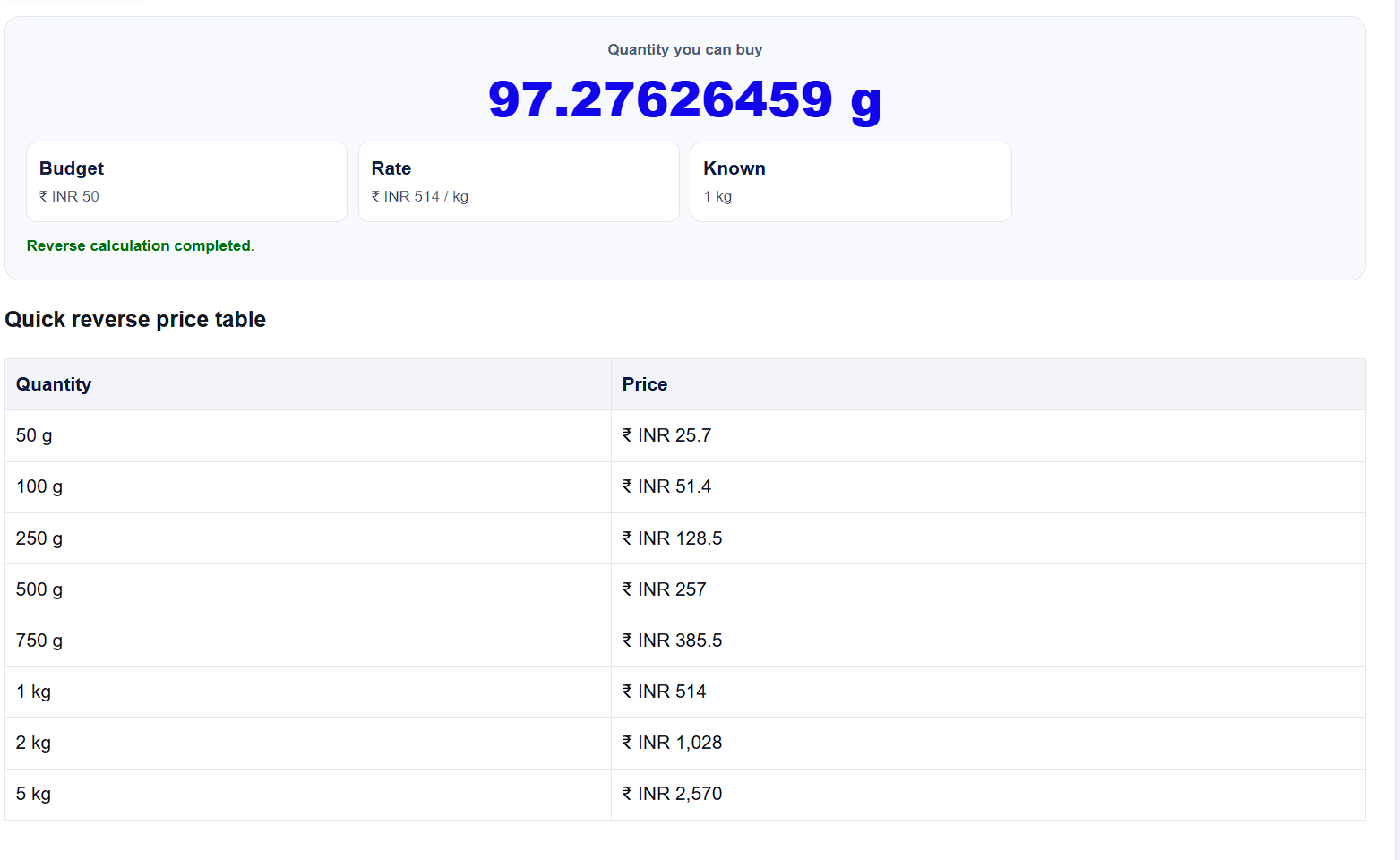The image size is (1400, 860).
Task: Click the 'Quick reverse price table' heading
Action: pyautogui.click(x=135, y=320)
